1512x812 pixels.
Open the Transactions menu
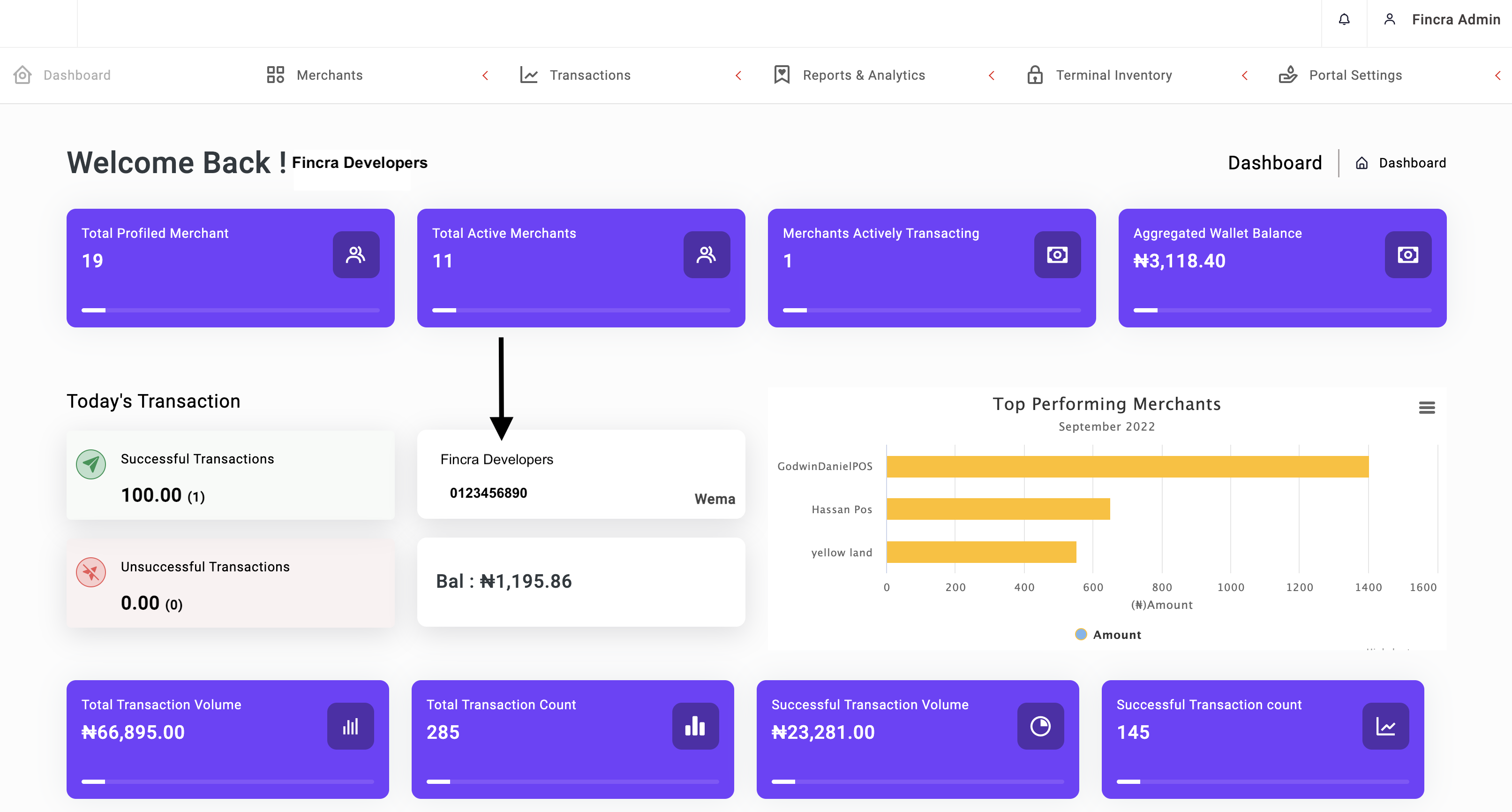[590, 75]
